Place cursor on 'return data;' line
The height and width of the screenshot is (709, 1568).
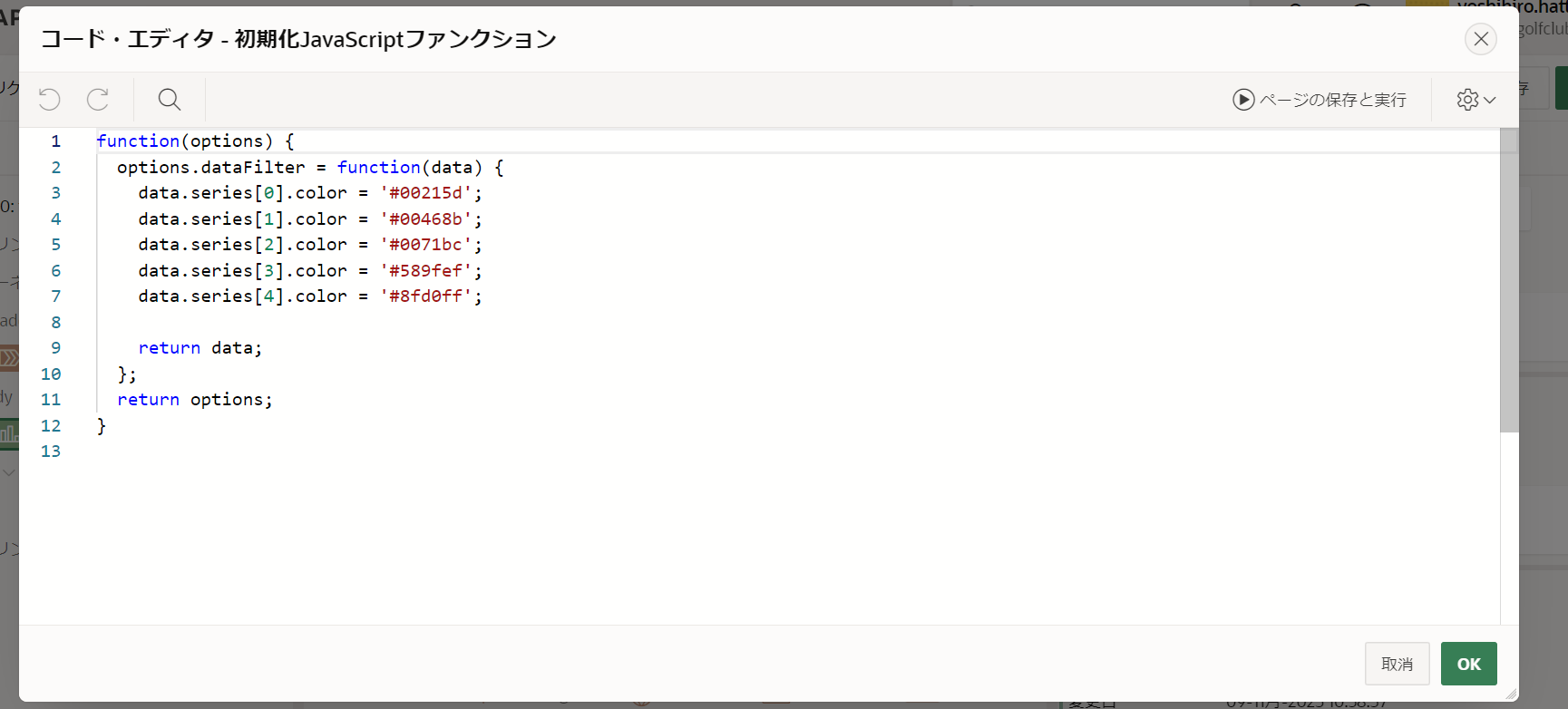tap(200, 348)
